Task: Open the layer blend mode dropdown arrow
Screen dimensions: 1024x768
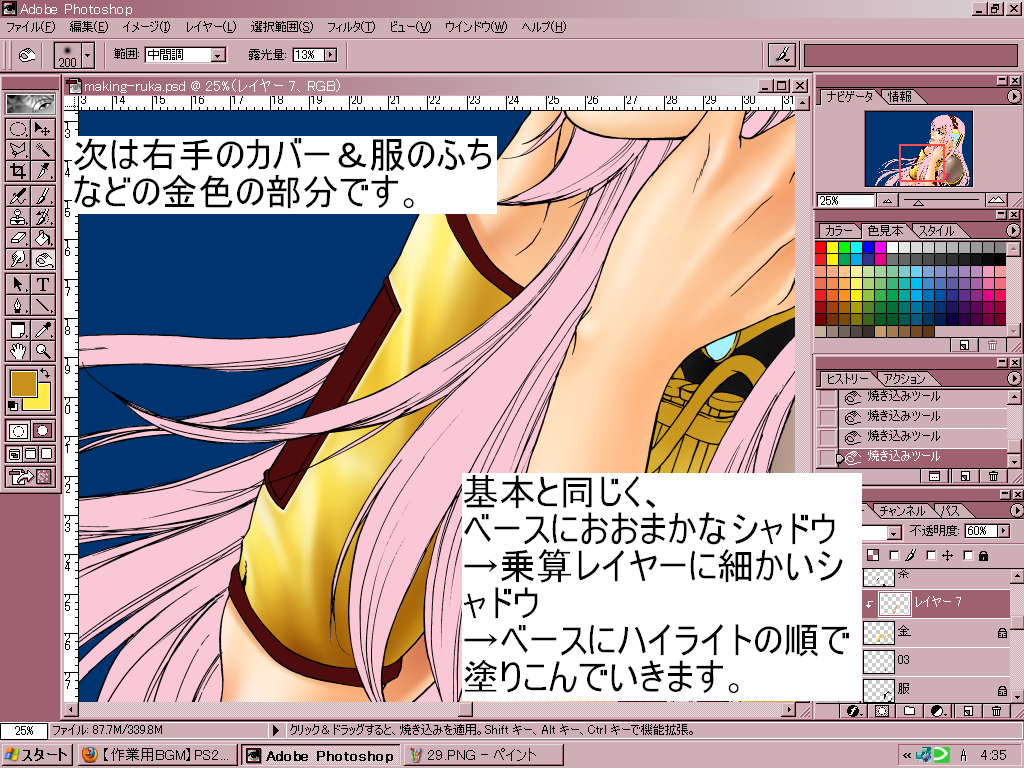Action: coord(894,533)
